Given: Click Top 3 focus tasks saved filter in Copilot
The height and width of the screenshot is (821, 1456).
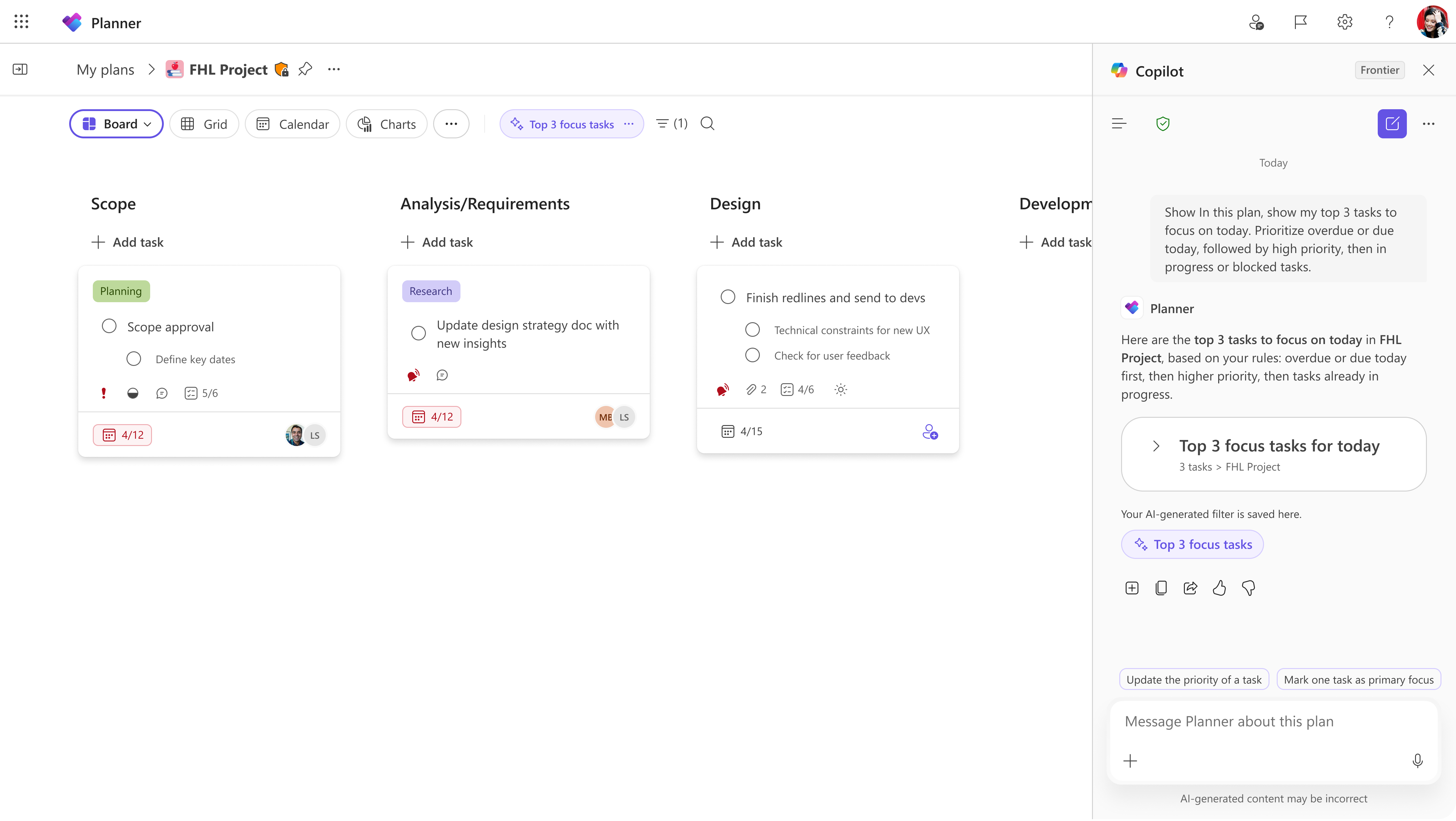Looking at the screenshot, I should click(x=1193, y=545).
